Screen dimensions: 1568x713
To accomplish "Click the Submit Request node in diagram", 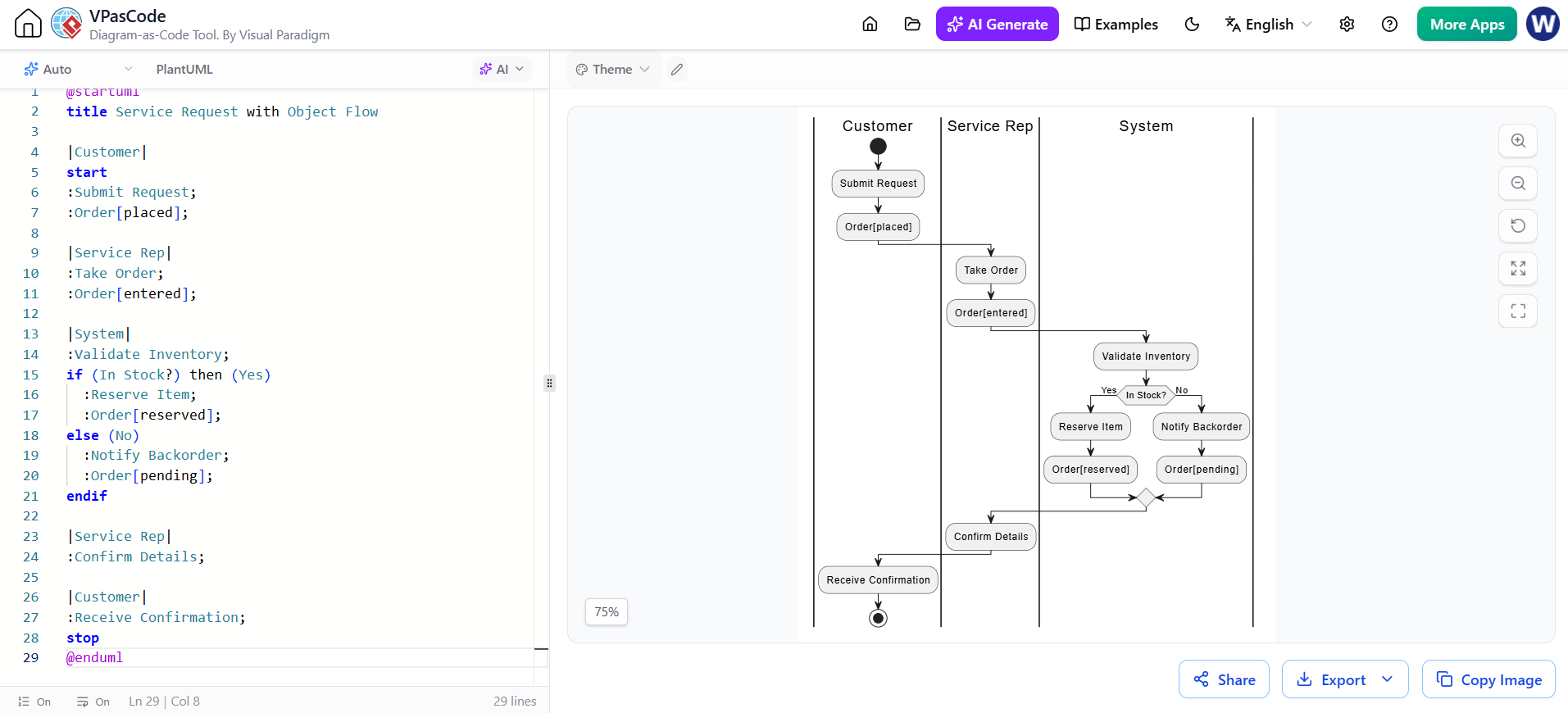I will tap(878, 184).
